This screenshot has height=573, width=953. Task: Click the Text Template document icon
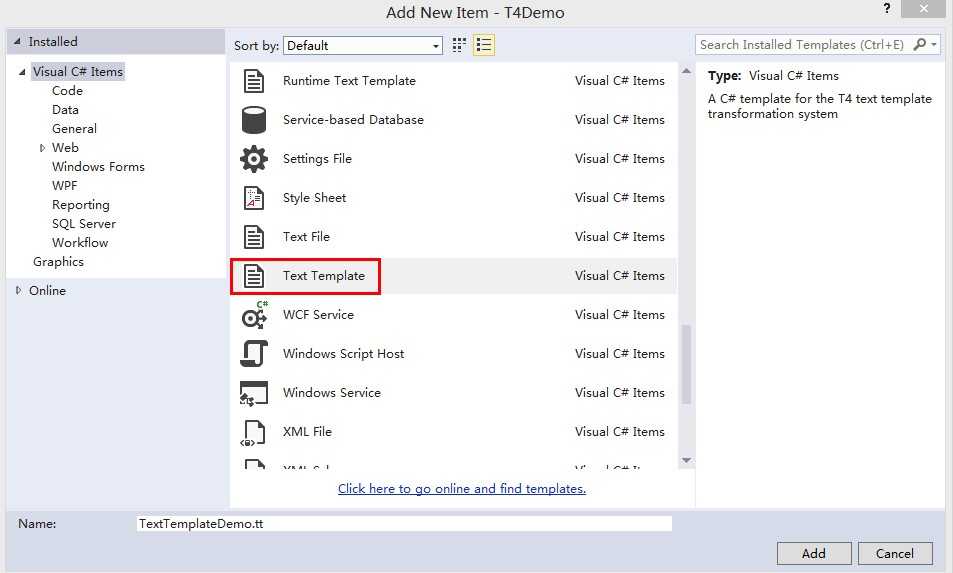[x=253, y=275]
